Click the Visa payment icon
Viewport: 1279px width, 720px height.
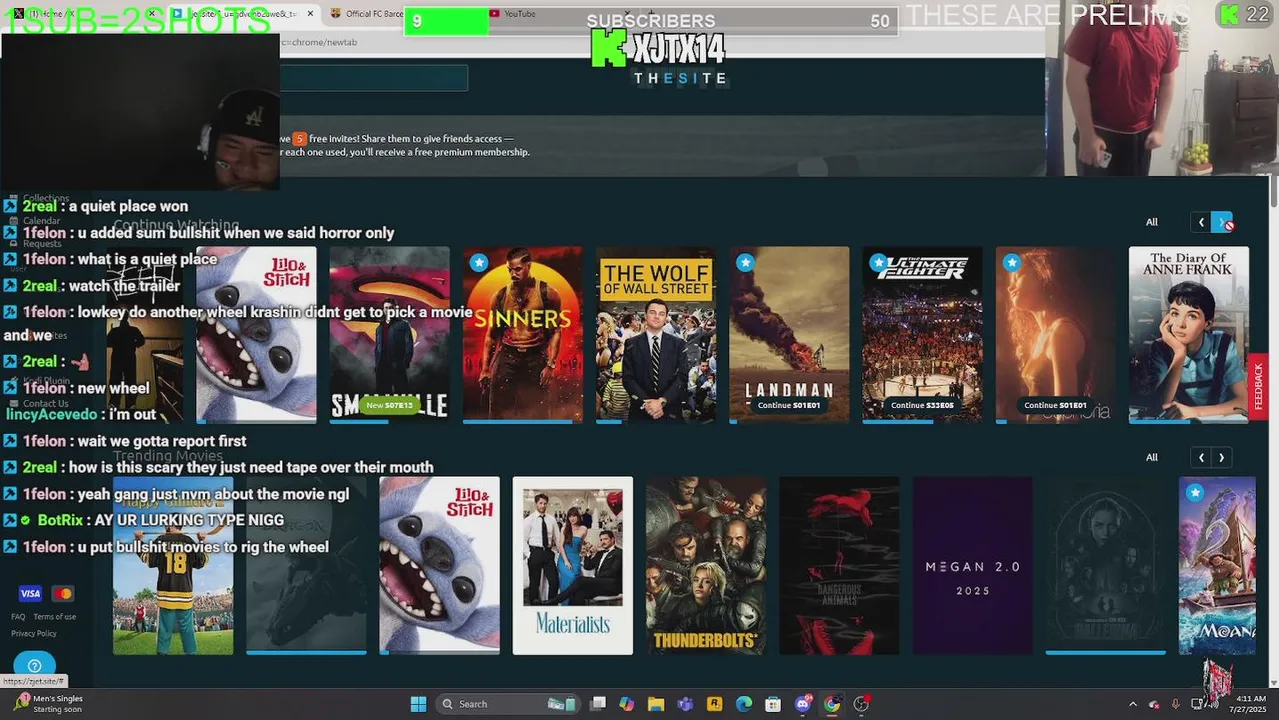point(30,594)
